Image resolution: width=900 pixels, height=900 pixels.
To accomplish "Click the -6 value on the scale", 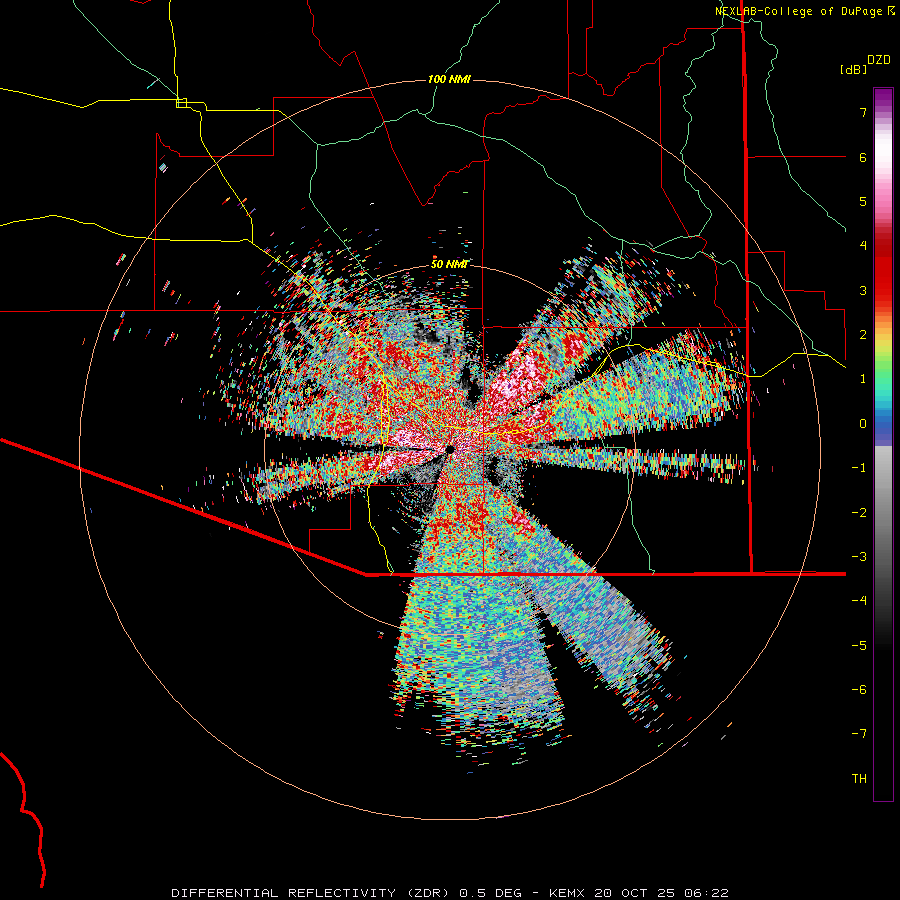I will [859, 690].
